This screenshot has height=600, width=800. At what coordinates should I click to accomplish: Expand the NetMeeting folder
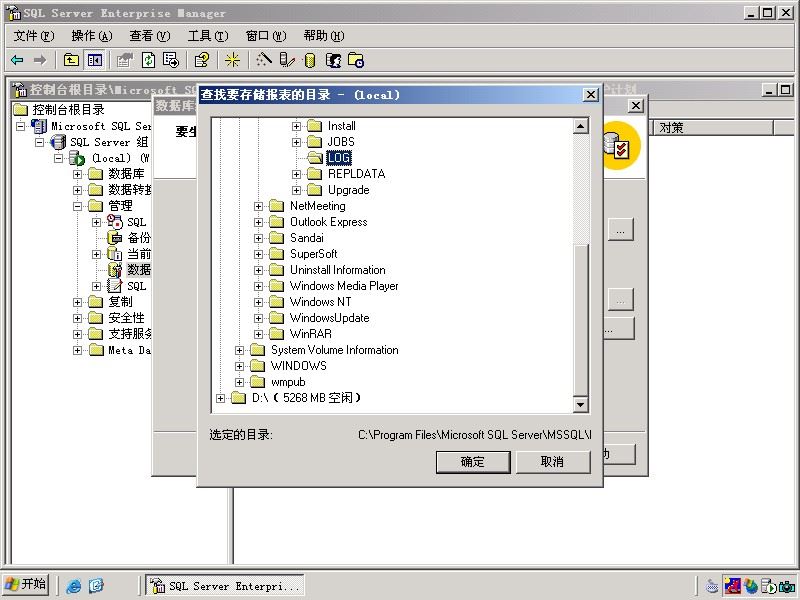click(x=258, y=207)
